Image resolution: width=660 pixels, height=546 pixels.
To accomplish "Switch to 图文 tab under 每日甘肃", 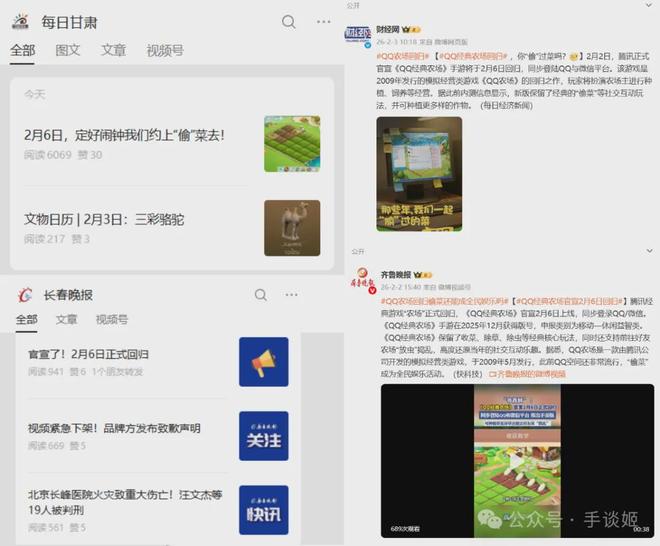I will (x=68, y=51).
